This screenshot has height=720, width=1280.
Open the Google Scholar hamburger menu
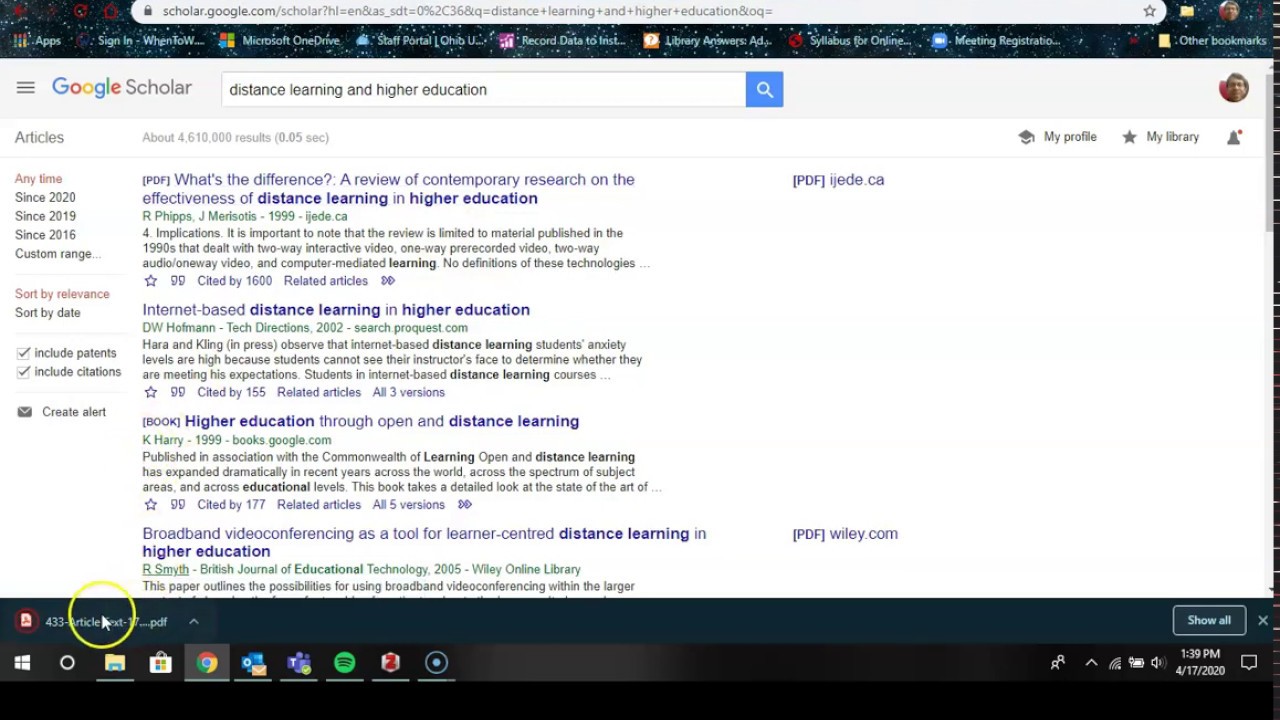(26, 88)
